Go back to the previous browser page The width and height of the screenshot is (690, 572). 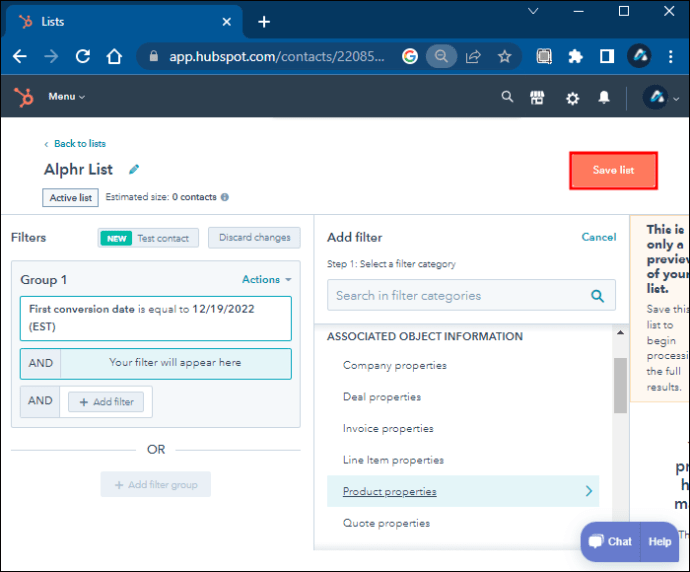[20, 56]
